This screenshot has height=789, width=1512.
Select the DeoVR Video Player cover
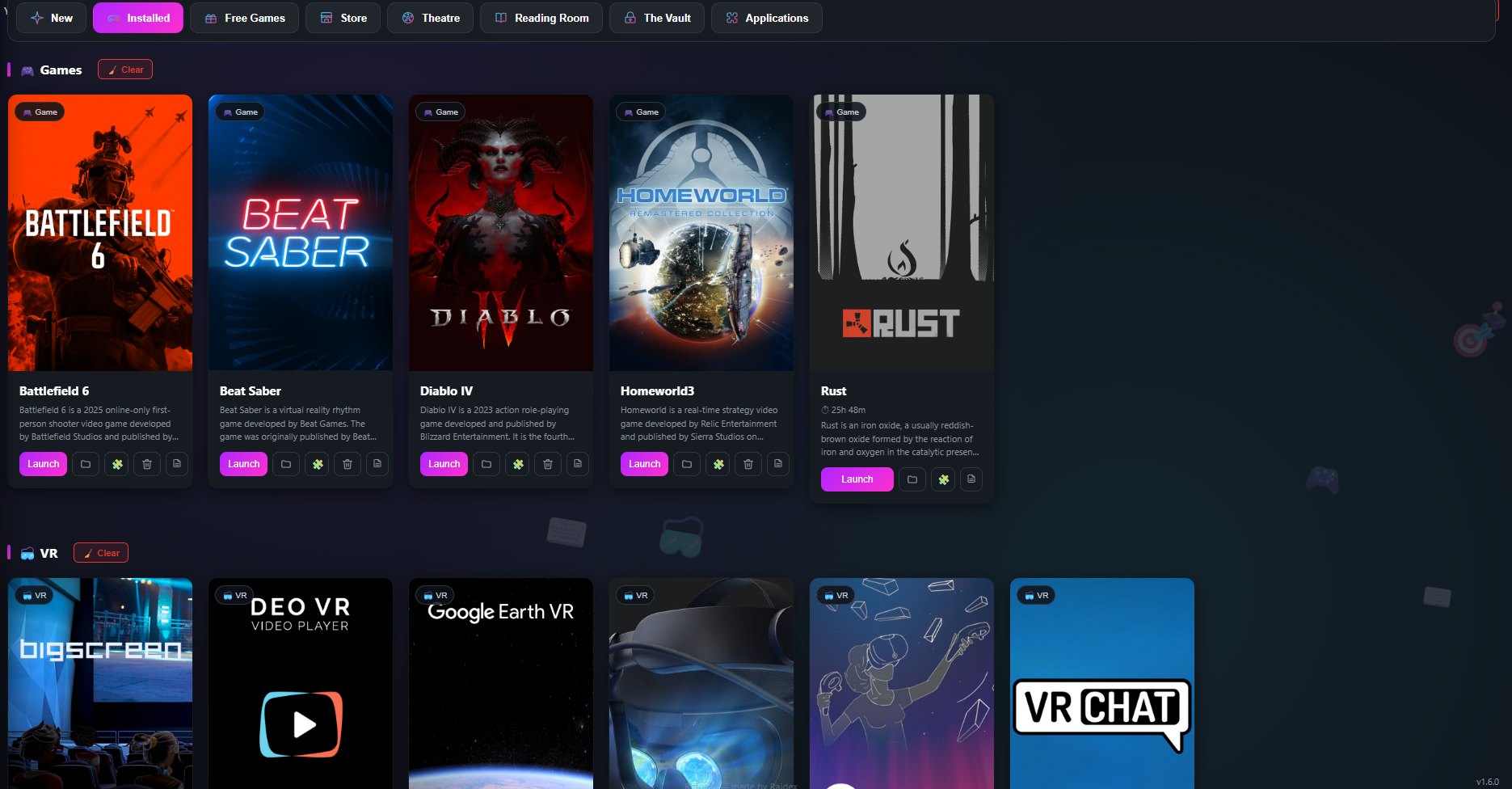coord(301,683)
